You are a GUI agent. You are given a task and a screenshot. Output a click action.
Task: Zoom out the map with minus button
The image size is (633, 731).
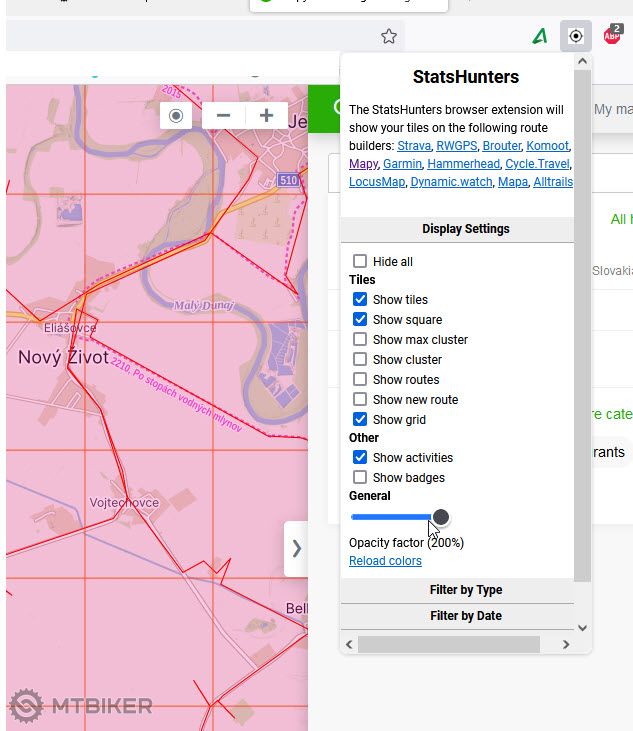pyautogui.click(x=223, y=115)
